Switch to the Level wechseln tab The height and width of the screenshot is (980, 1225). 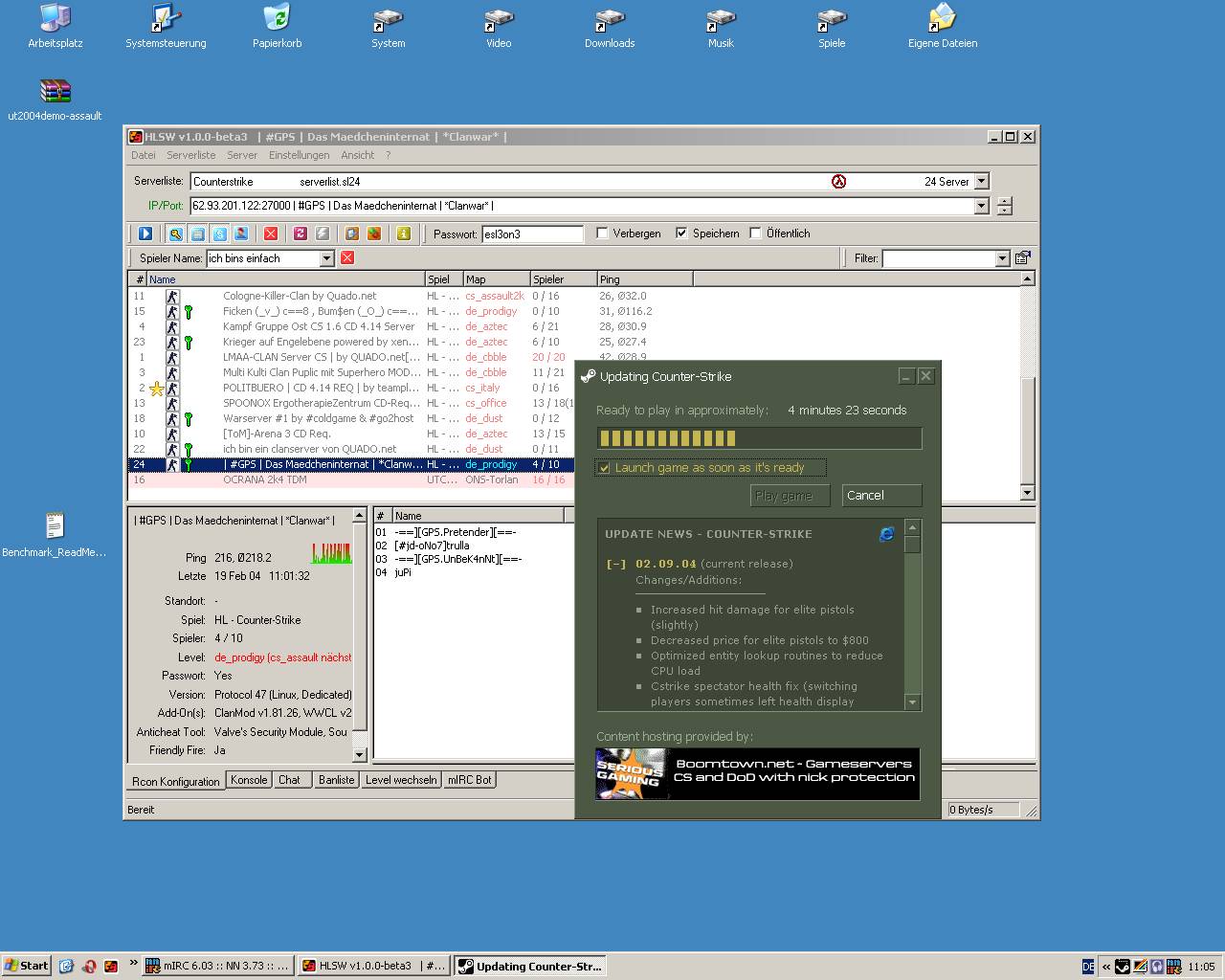click(401, 780)
